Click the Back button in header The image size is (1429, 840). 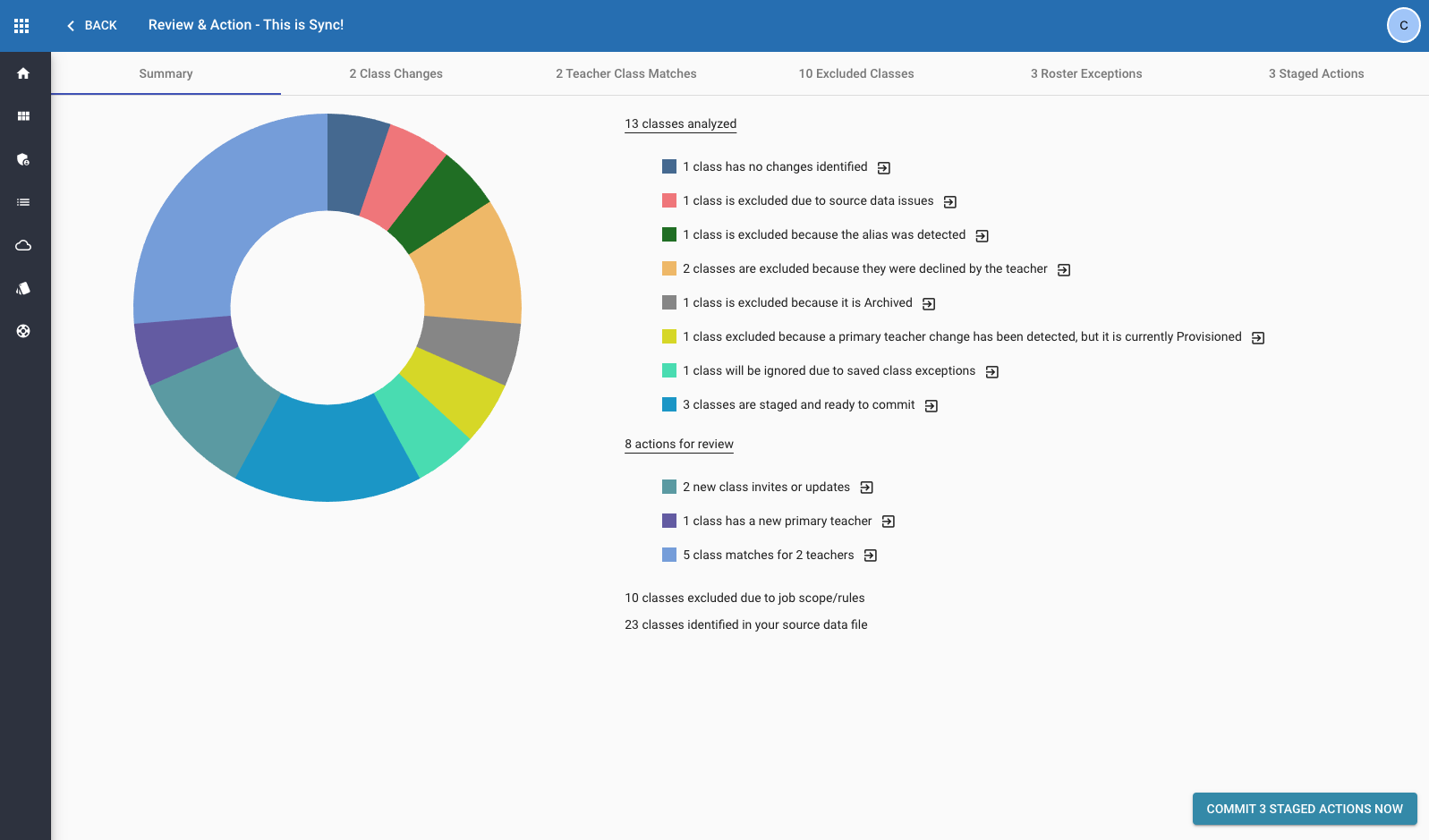pos(92,25)
